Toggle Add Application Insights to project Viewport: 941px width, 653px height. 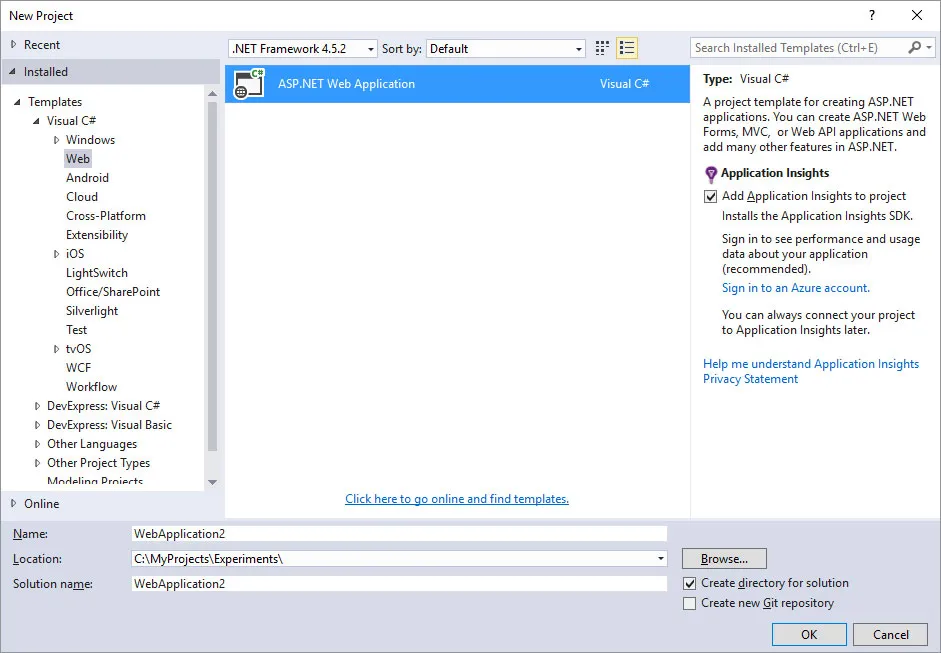[711, 196]
